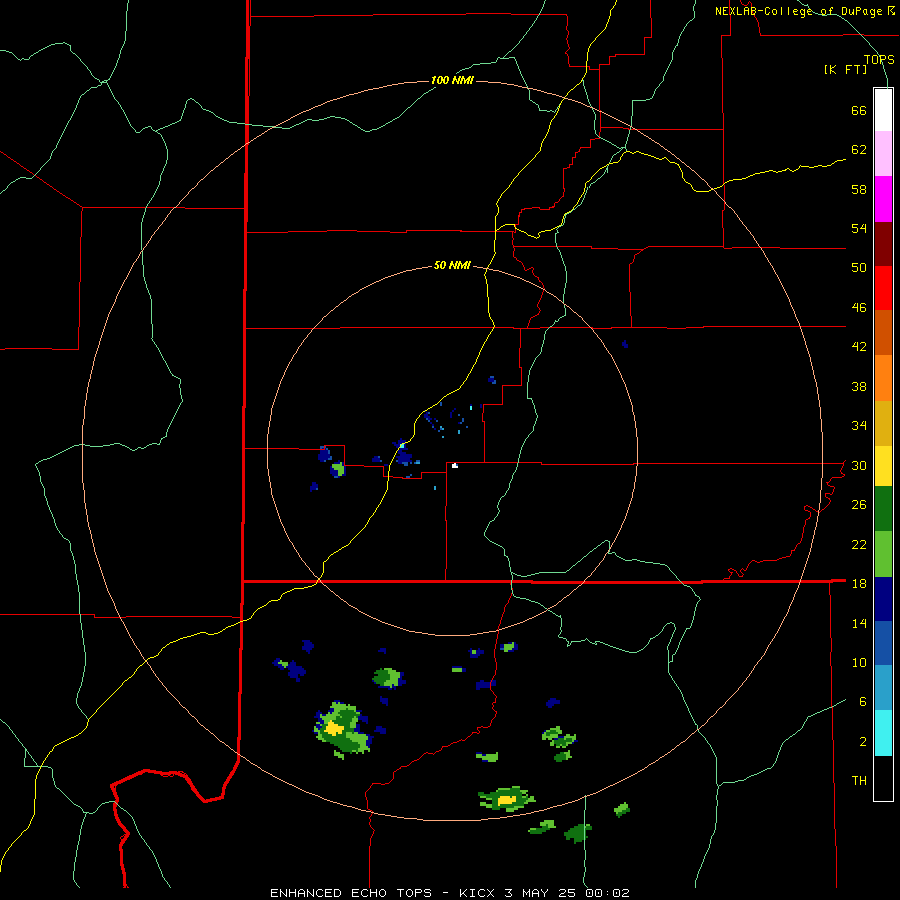Viewport: 900px width, 900px height.
Task: Click the 62 legend value
Action: (x=859, y=149)
